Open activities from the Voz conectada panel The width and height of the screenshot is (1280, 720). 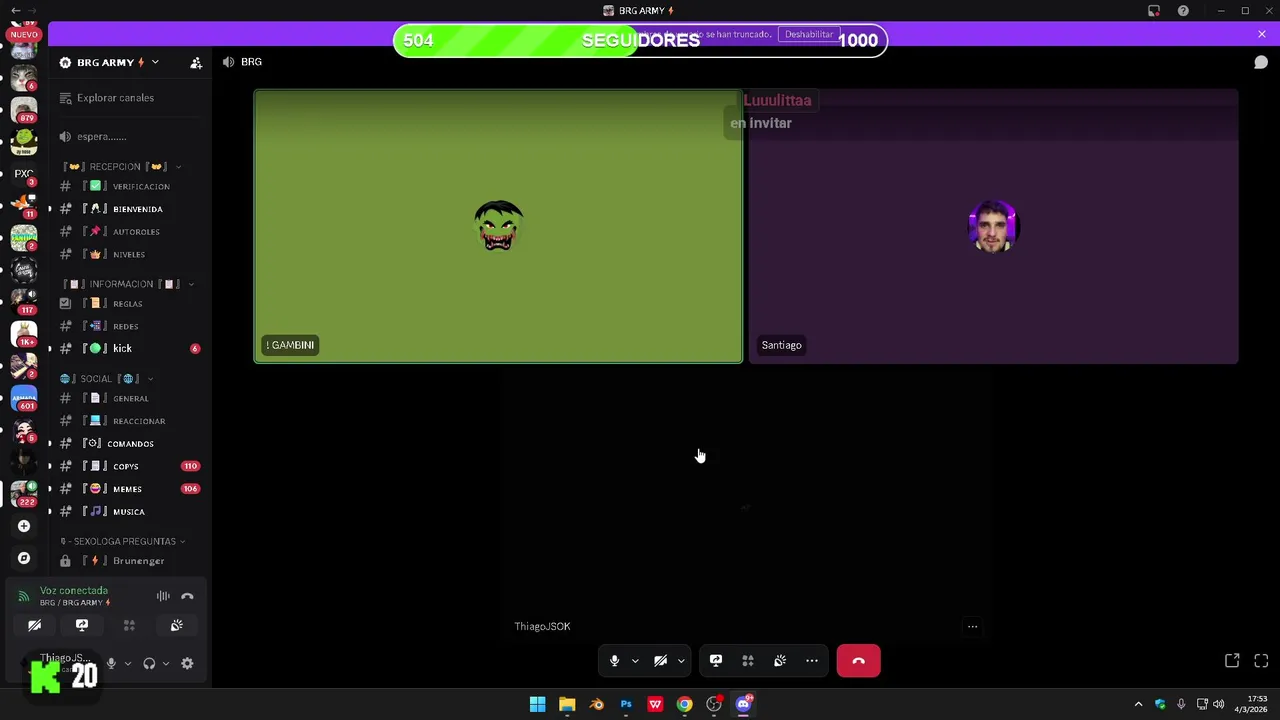click(x=129, y=625)
